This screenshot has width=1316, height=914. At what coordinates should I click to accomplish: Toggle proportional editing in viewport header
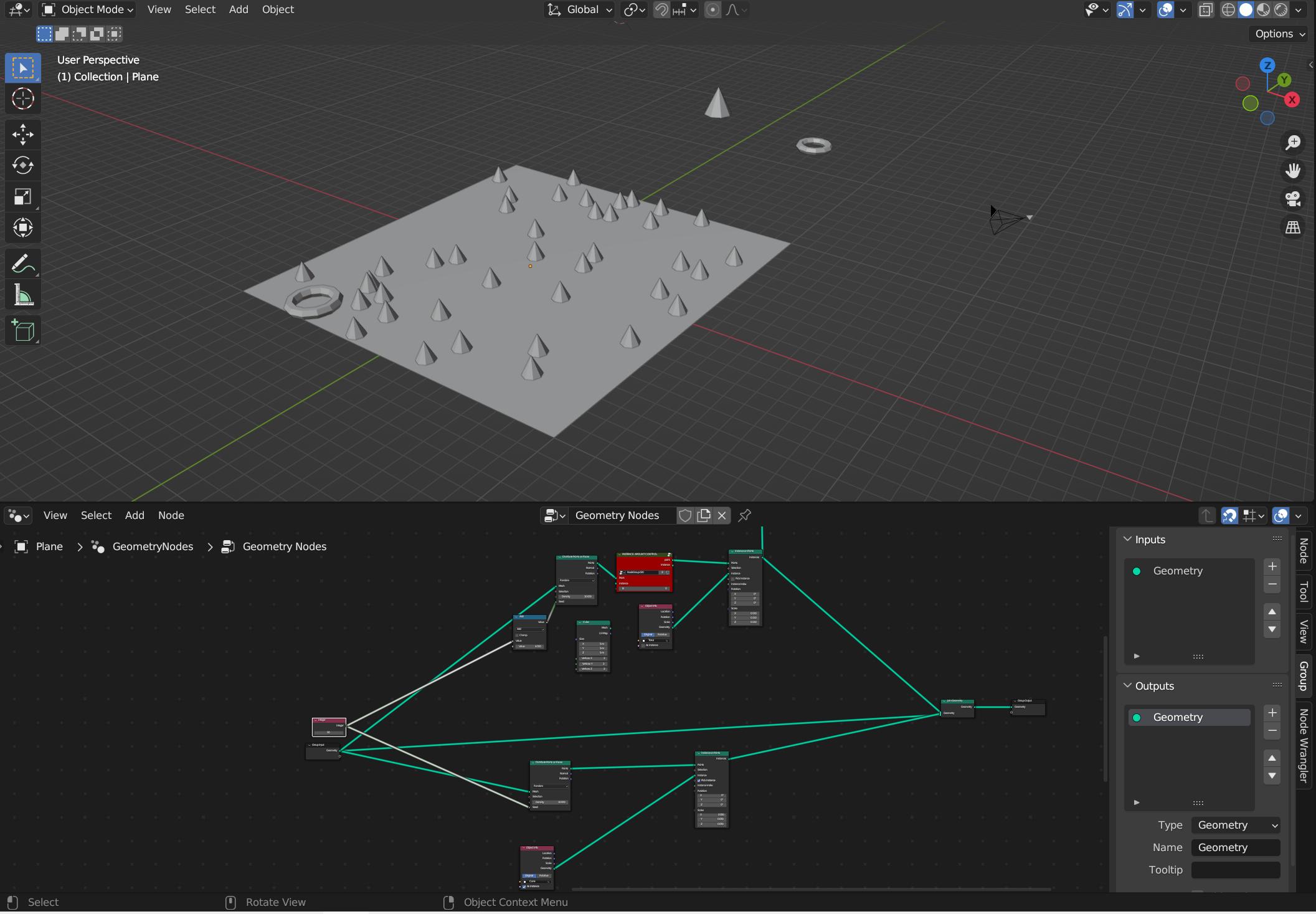tap(712, 9)
